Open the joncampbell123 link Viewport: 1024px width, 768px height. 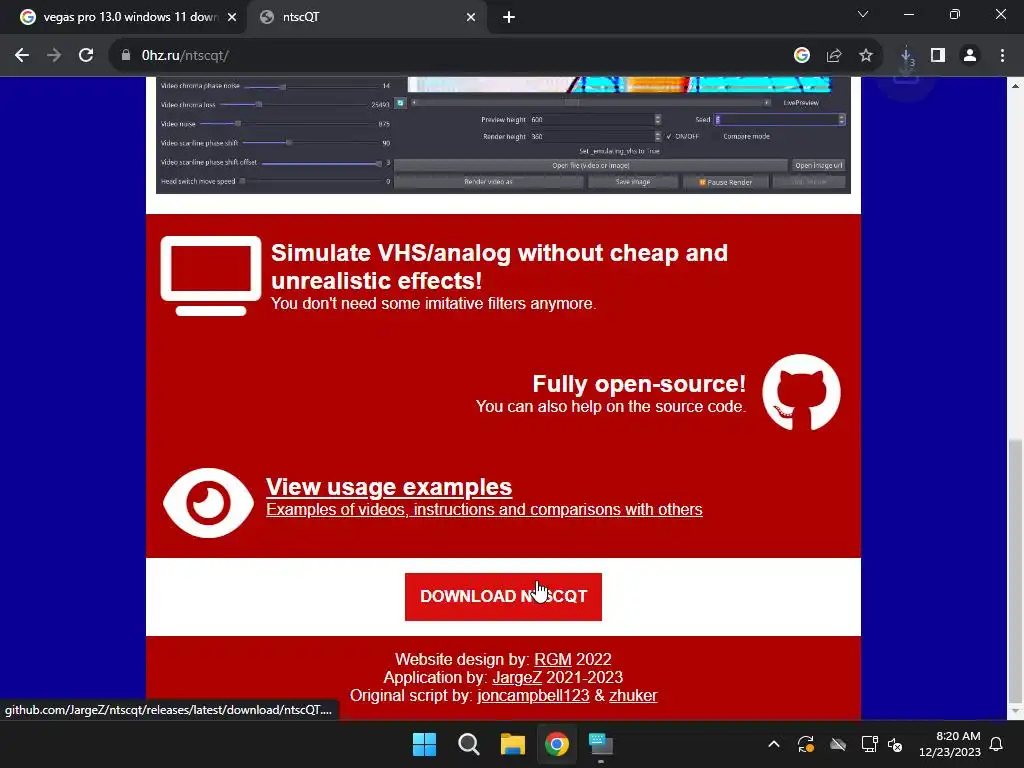tap(533, 696)
